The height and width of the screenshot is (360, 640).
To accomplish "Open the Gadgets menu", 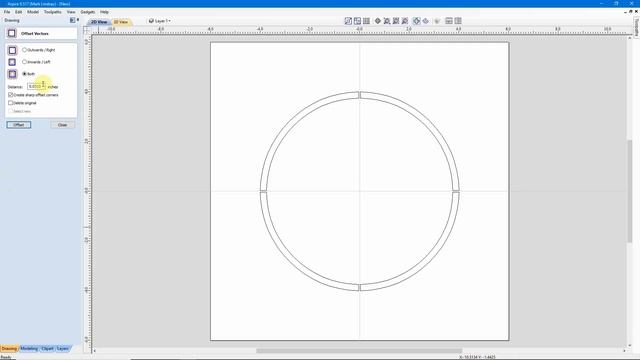I will pos(88,12).
